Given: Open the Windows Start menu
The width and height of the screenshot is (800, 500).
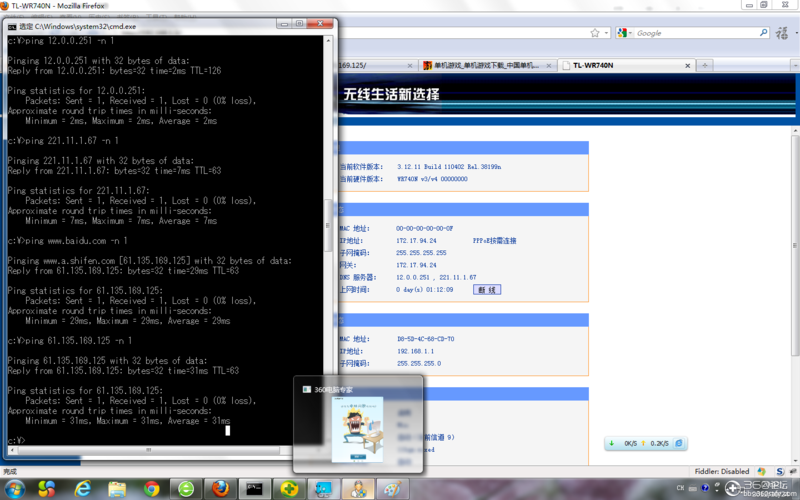Looking at the screenshot, I should click(14, 489).
